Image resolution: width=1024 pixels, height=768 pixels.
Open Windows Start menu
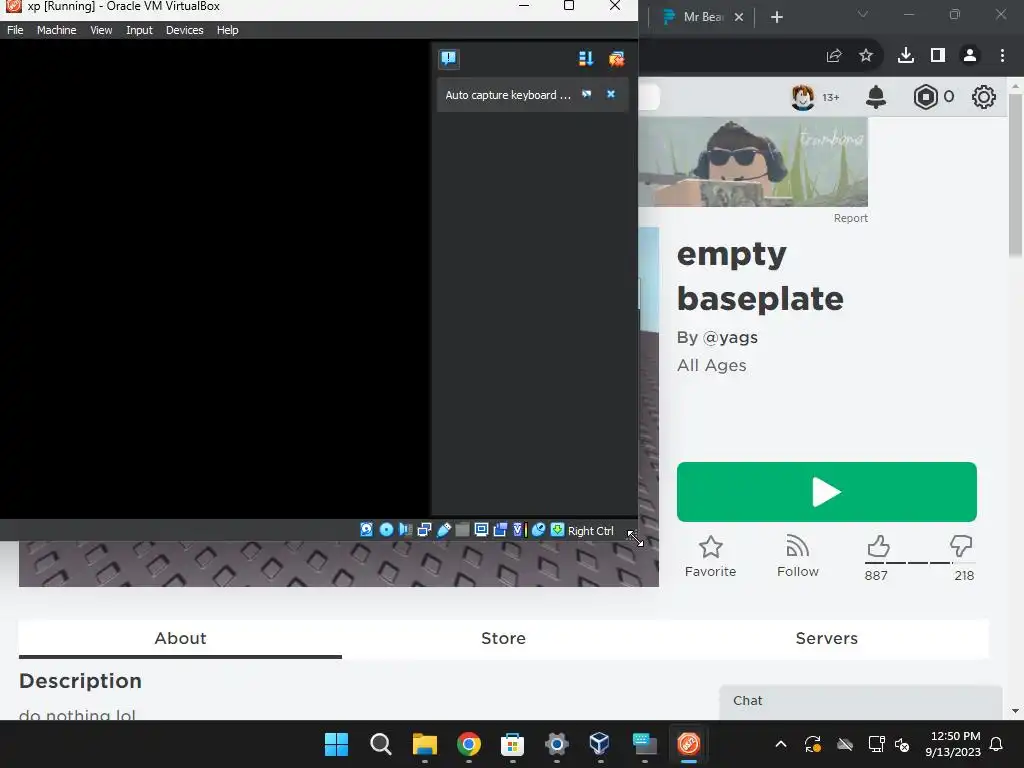pos(336,744)
